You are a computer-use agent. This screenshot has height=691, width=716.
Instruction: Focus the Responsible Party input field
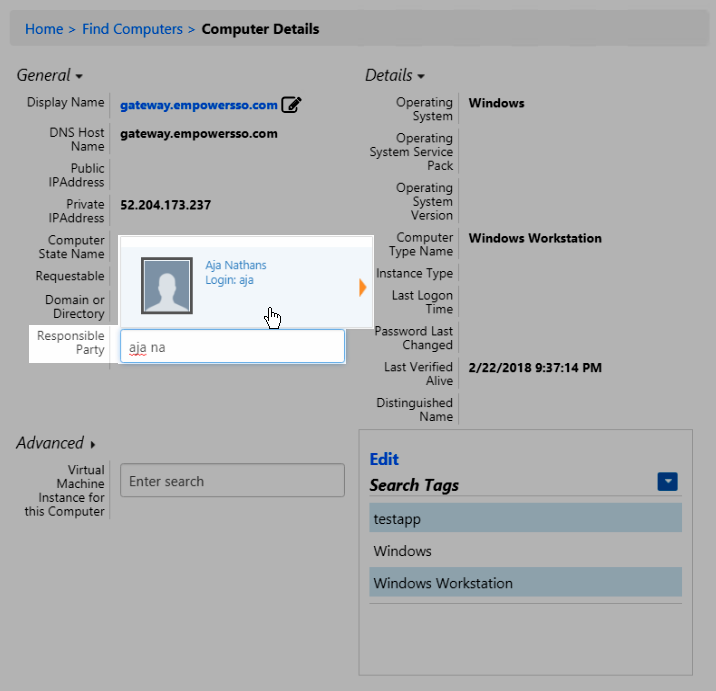pos(232,346)
